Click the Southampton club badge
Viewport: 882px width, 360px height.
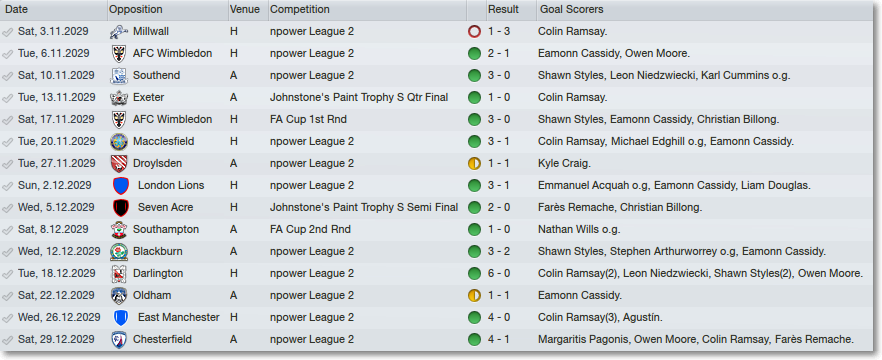pyautogui.click(x=119, y=230)
